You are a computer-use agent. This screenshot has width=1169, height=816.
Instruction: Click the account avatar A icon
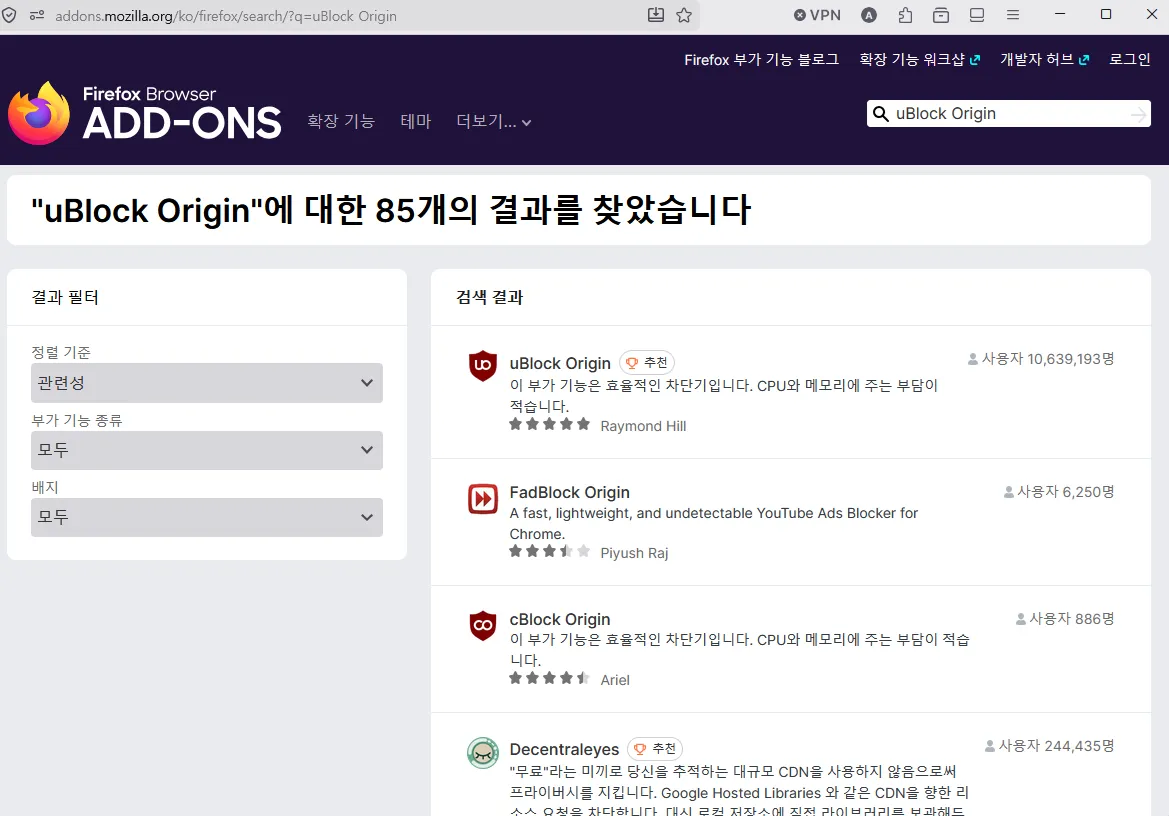[x=869, y=15]
